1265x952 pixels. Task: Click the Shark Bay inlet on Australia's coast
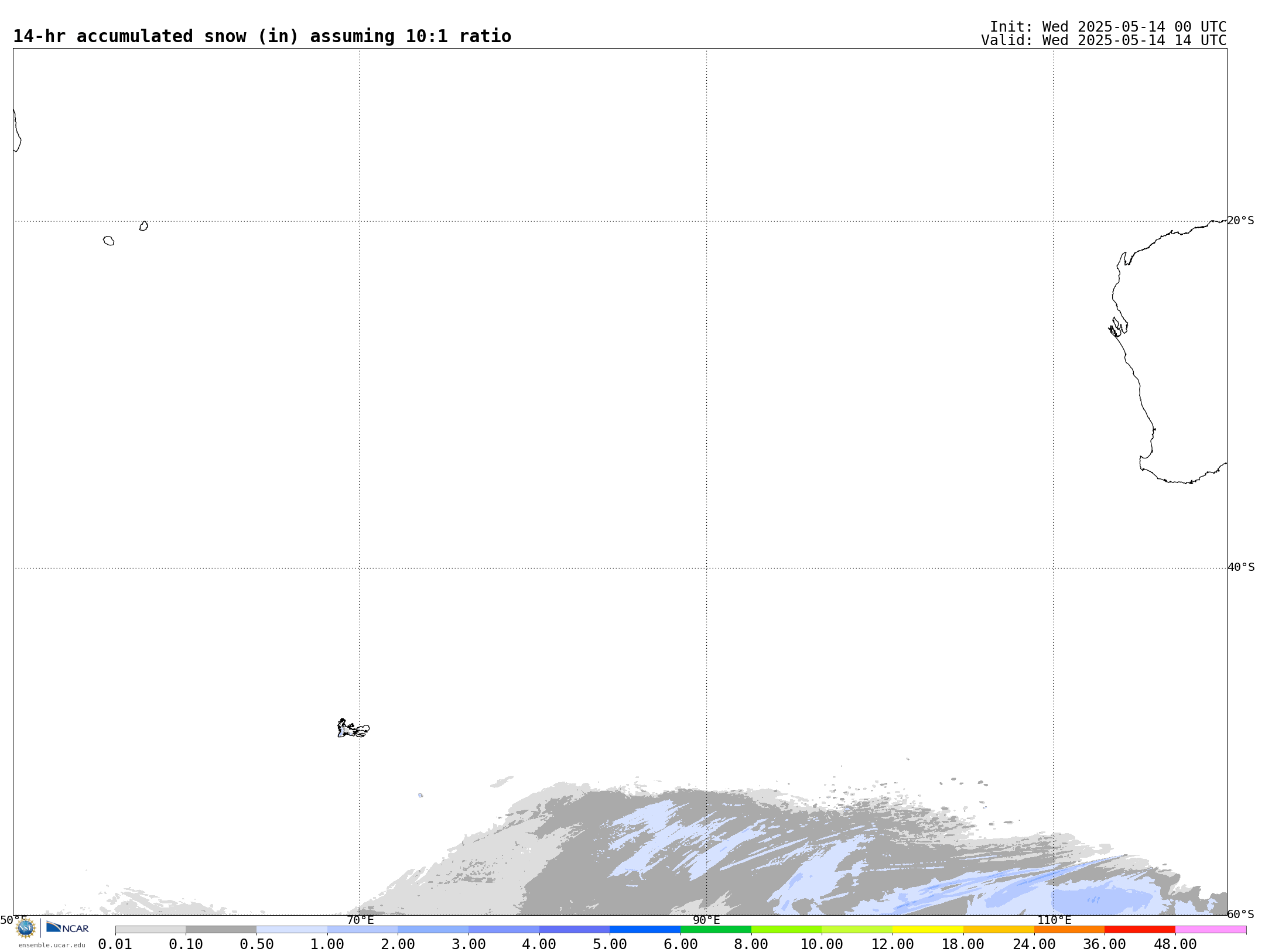1118,327
